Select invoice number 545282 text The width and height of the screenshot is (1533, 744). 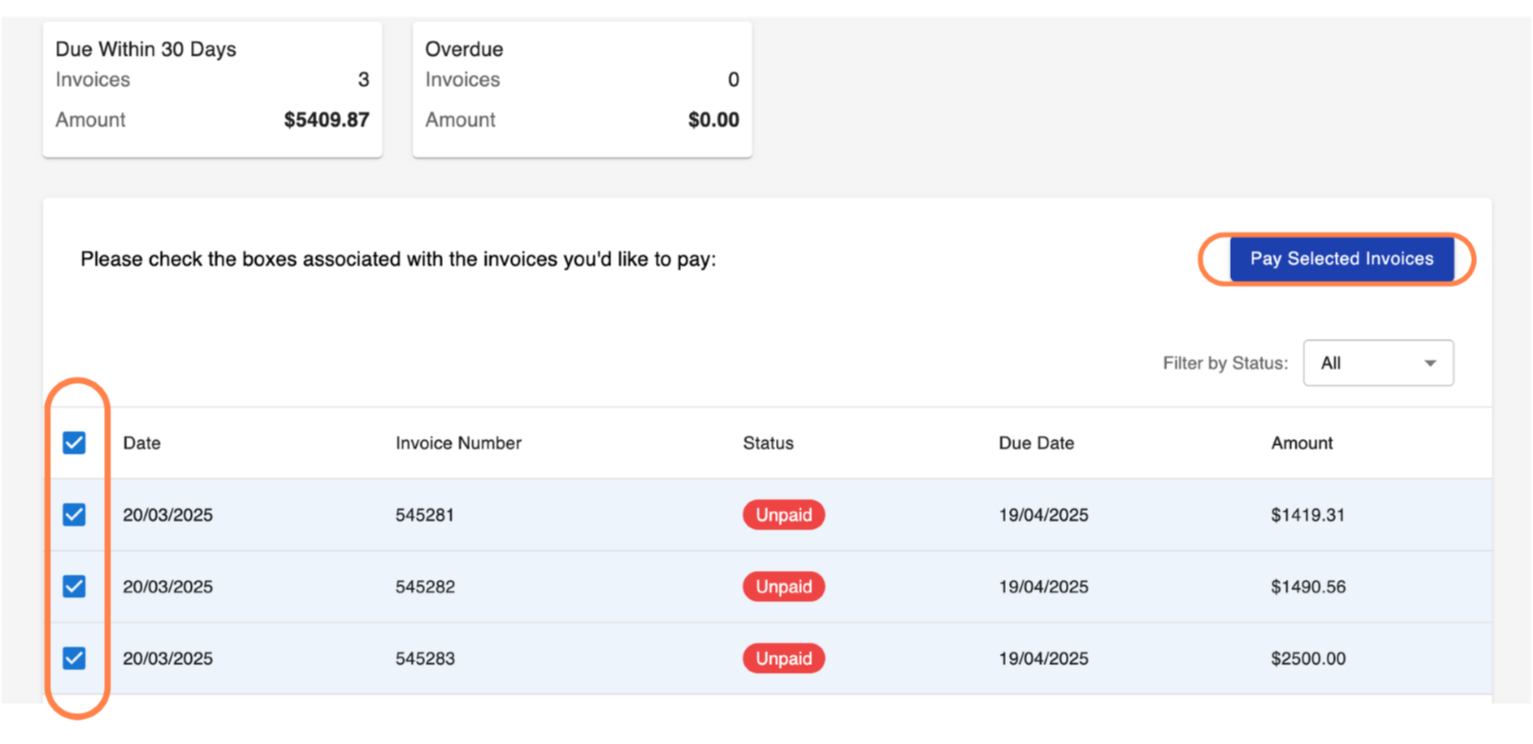(425, 587)
